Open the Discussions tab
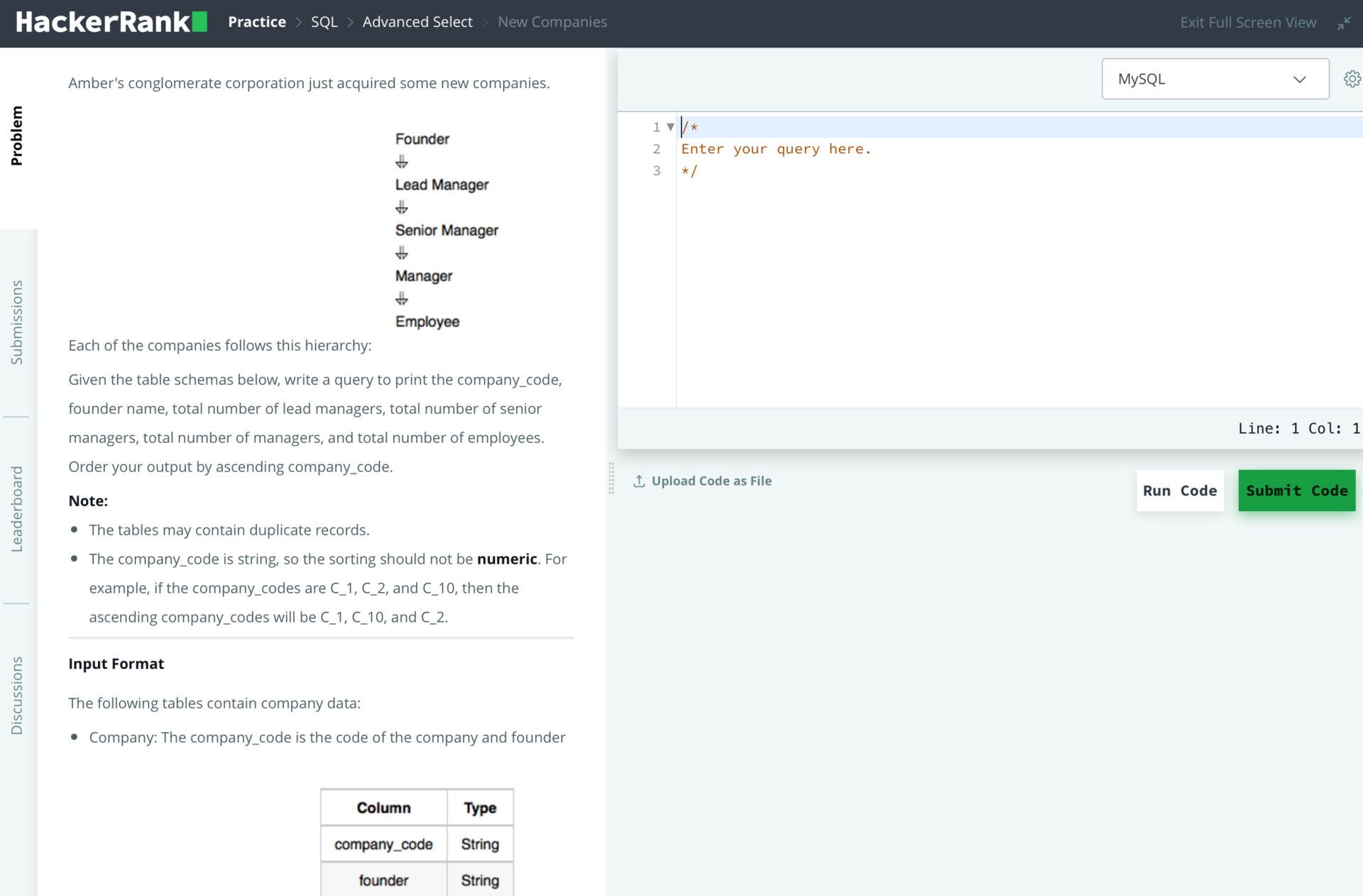1363x896 pixels. (18, 692)
